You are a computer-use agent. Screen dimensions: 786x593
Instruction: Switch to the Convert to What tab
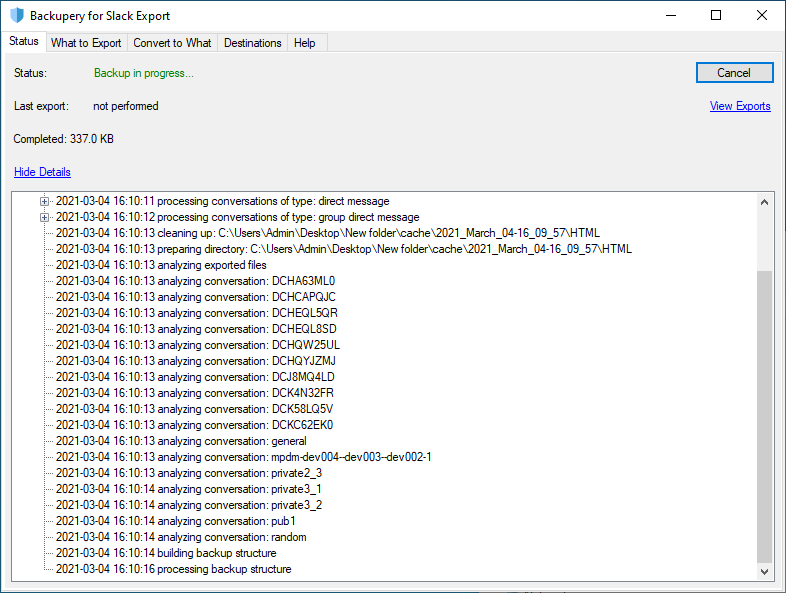click(x=172, y=43)
